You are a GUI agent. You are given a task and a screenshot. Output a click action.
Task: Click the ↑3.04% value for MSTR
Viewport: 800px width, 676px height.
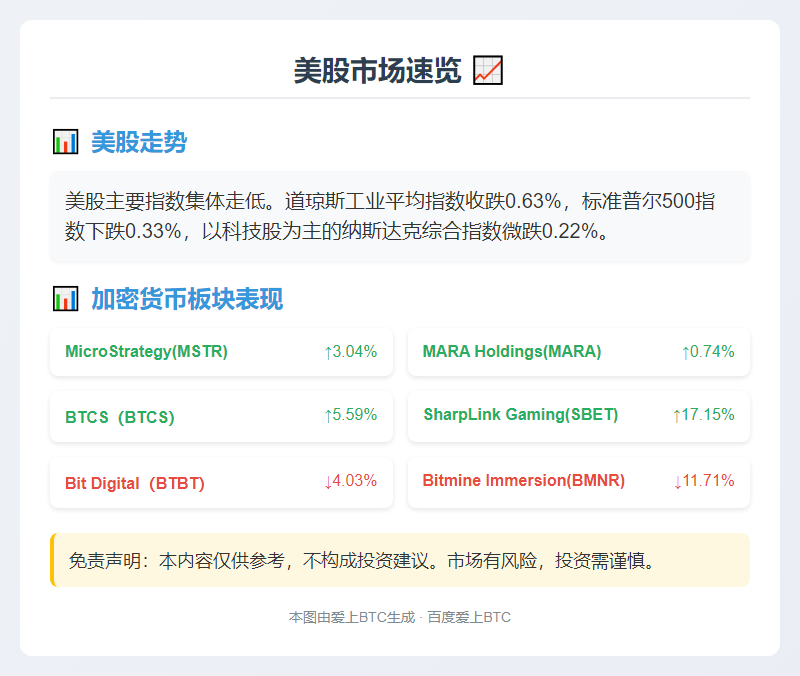click(351, 352)
